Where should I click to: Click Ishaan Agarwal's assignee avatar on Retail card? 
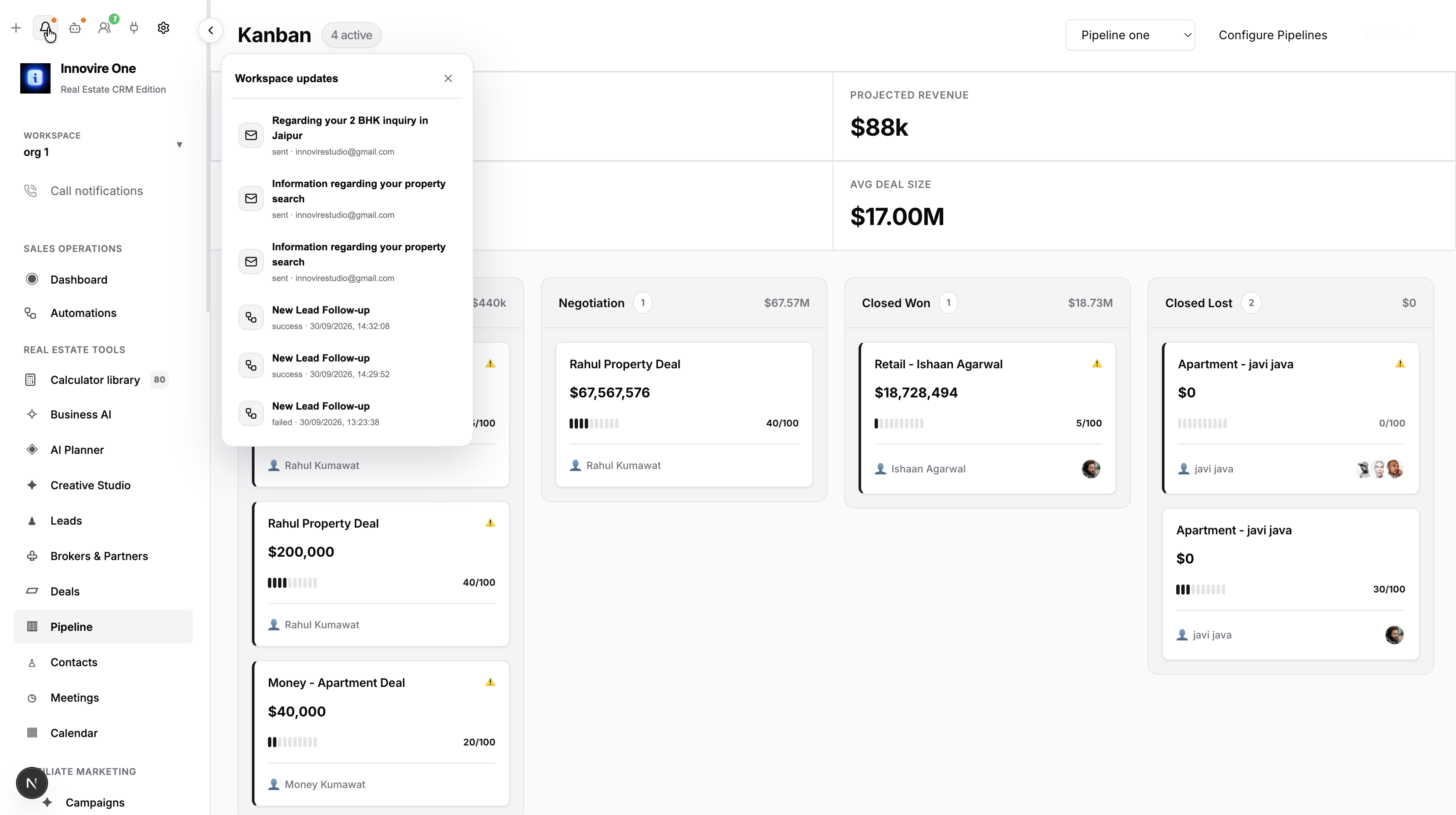[x=1091, y=469]
